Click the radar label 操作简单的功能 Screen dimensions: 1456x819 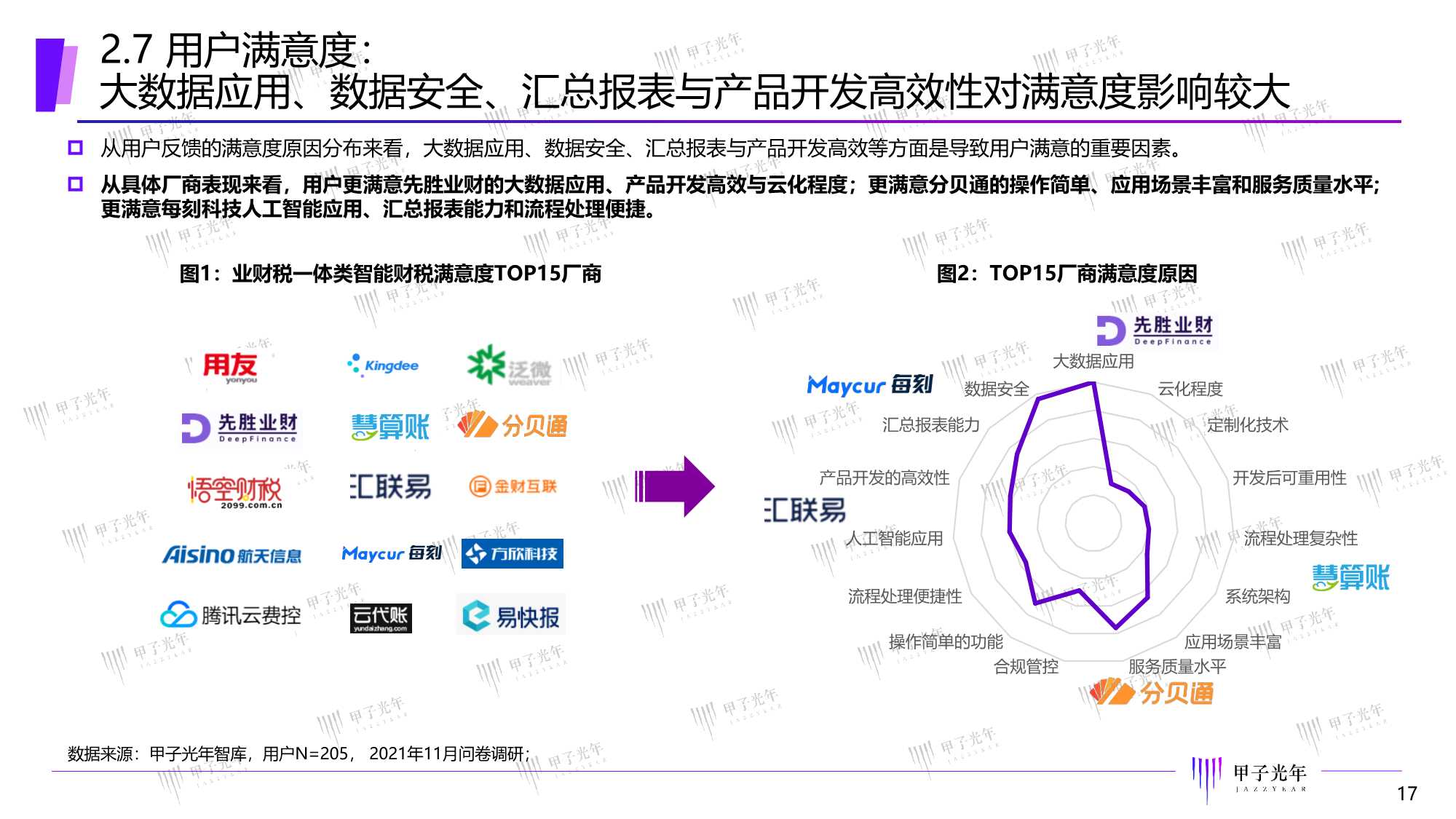pyautogui.click(x=946, y=641)
